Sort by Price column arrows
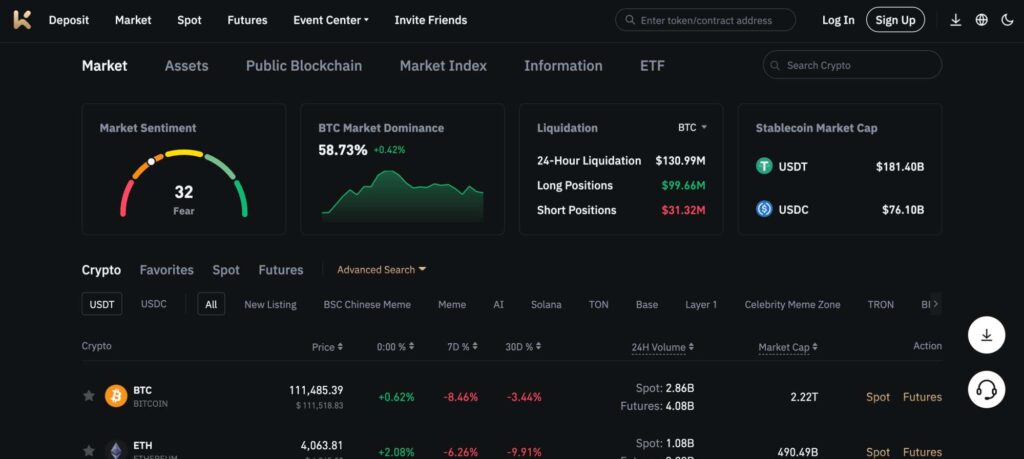Screen dimensions: 1024x459 click(x=340, y=347)
